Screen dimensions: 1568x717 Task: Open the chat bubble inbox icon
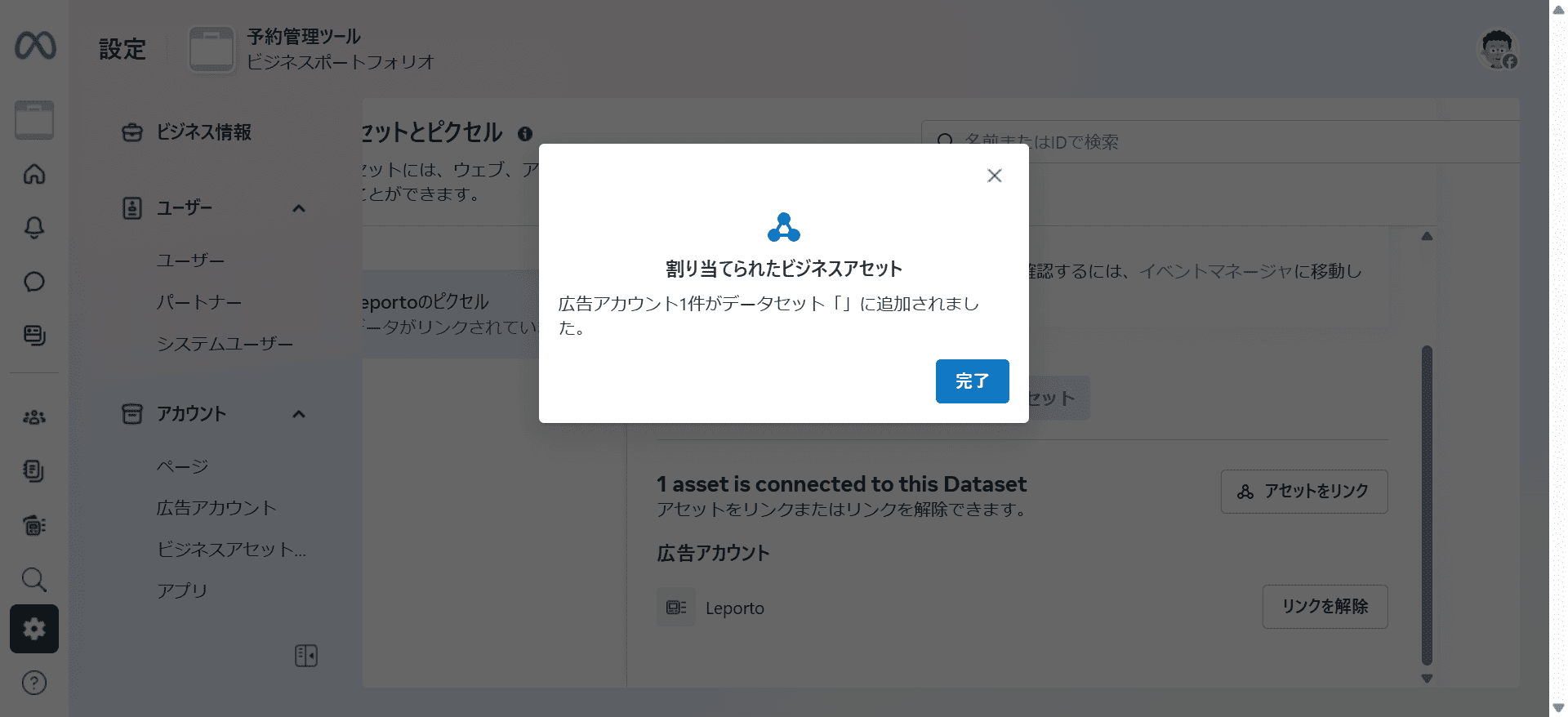34,282
